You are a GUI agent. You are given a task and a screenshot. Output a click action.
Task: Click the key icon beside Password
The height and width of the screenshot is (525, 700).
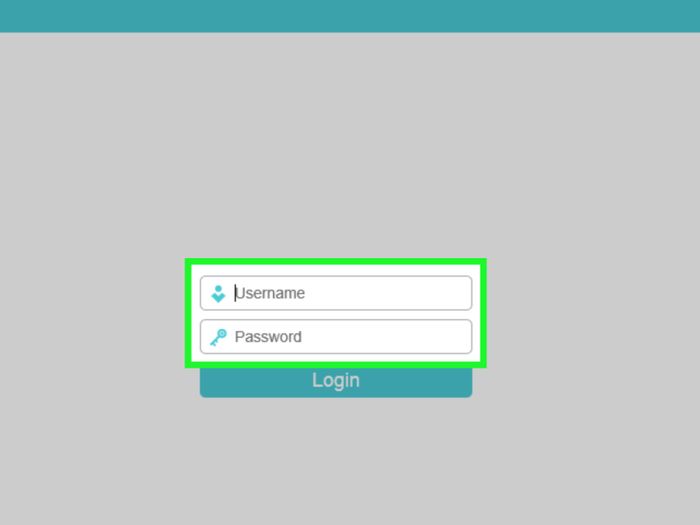pos(218,337)
